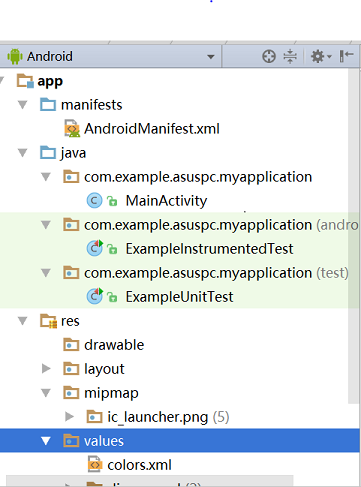Click the collapse all icon
Screen dimensions: 361x487
(290, 56)
